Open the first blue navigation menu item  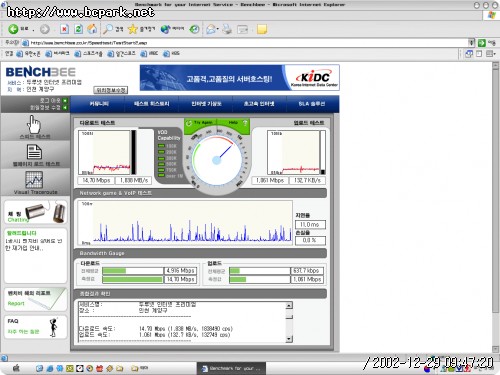(99, 104)
